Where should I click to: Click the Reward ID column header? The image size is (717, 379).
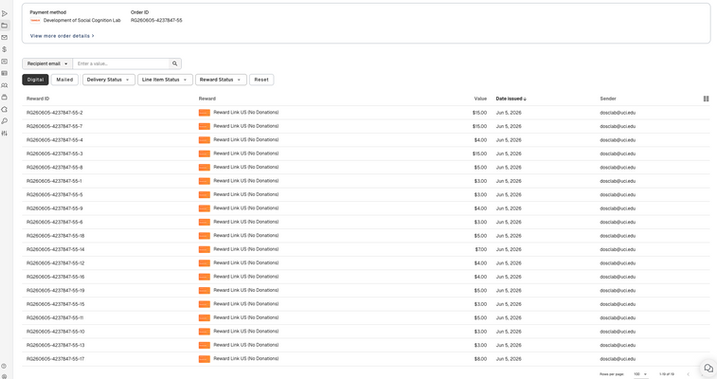38,99
